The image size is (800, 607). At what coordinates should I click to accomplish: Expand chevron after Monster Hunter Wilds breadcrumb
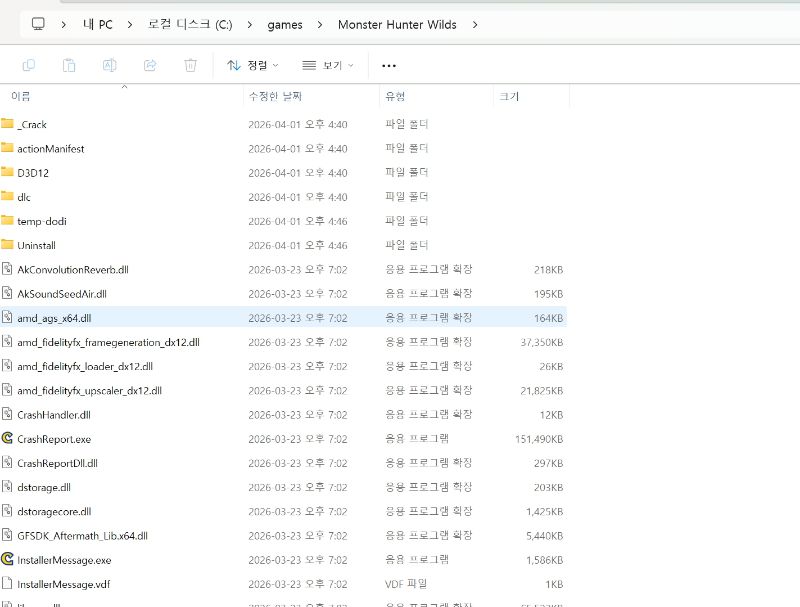[x=474, y=24]
